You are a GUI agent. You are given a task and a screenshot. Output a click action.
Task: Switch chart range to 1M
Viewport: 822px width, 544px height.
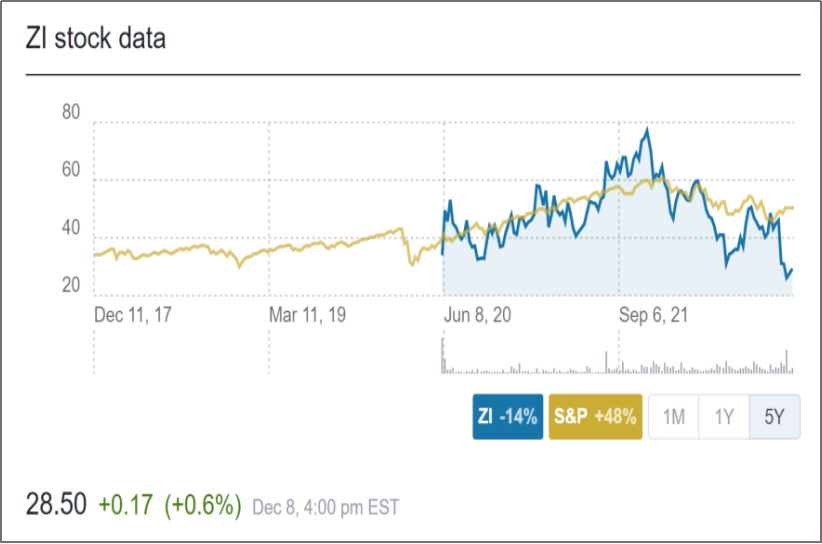coord(674,418)
